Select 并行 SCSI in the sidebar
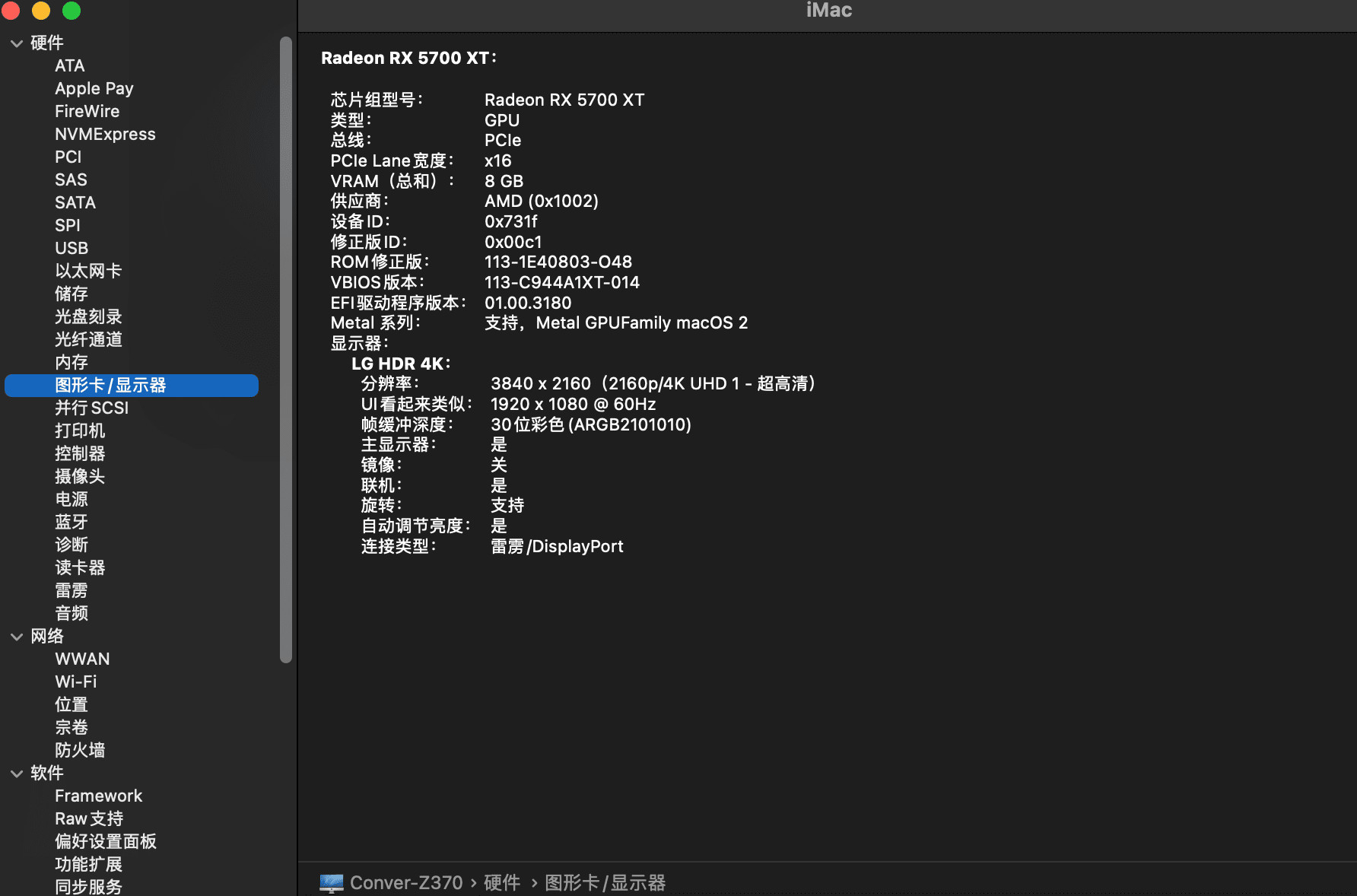The width and height of the screenshot is (1357, 896). tap(91, 408)
